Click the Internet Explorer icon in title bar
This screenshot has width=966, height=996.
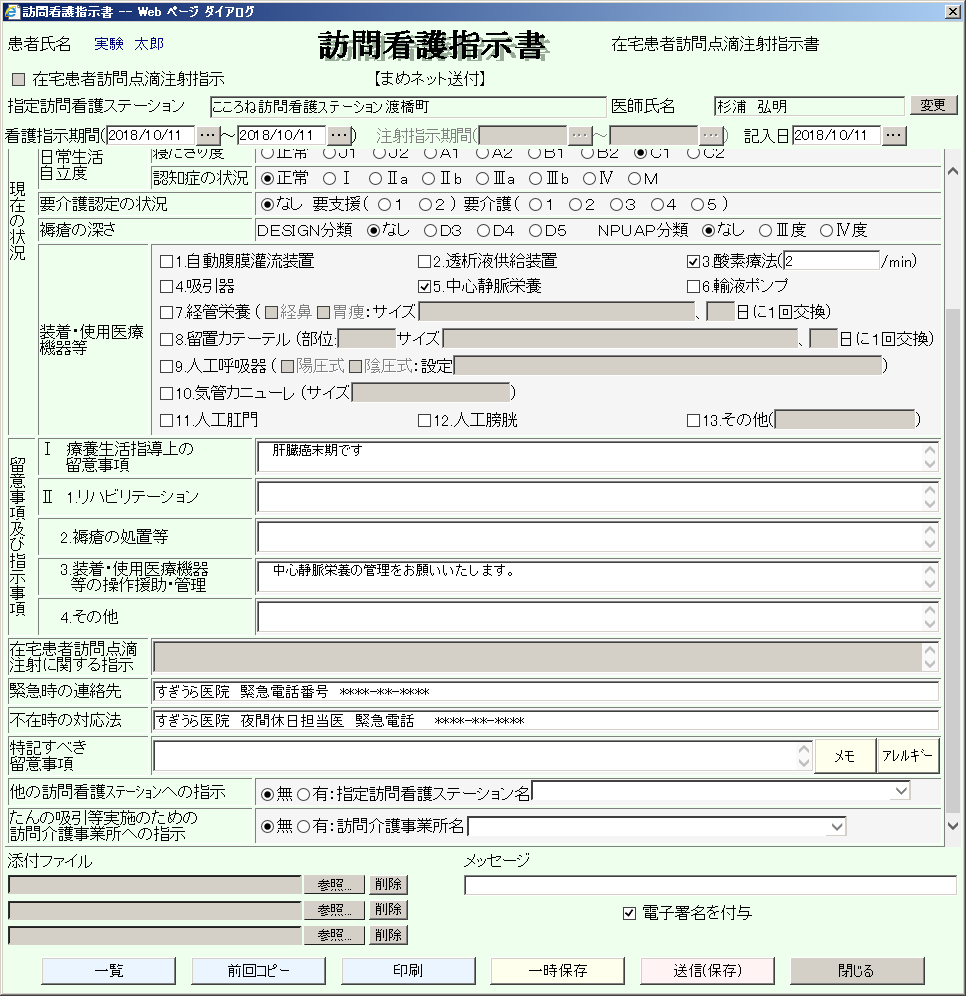[11, 11]
